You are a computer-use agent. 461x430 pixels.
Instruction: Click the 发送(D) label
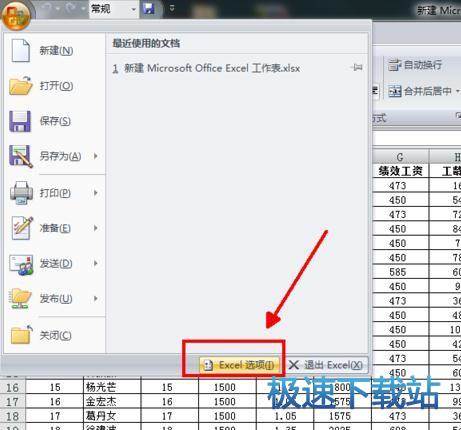click(x=56, y=263)
